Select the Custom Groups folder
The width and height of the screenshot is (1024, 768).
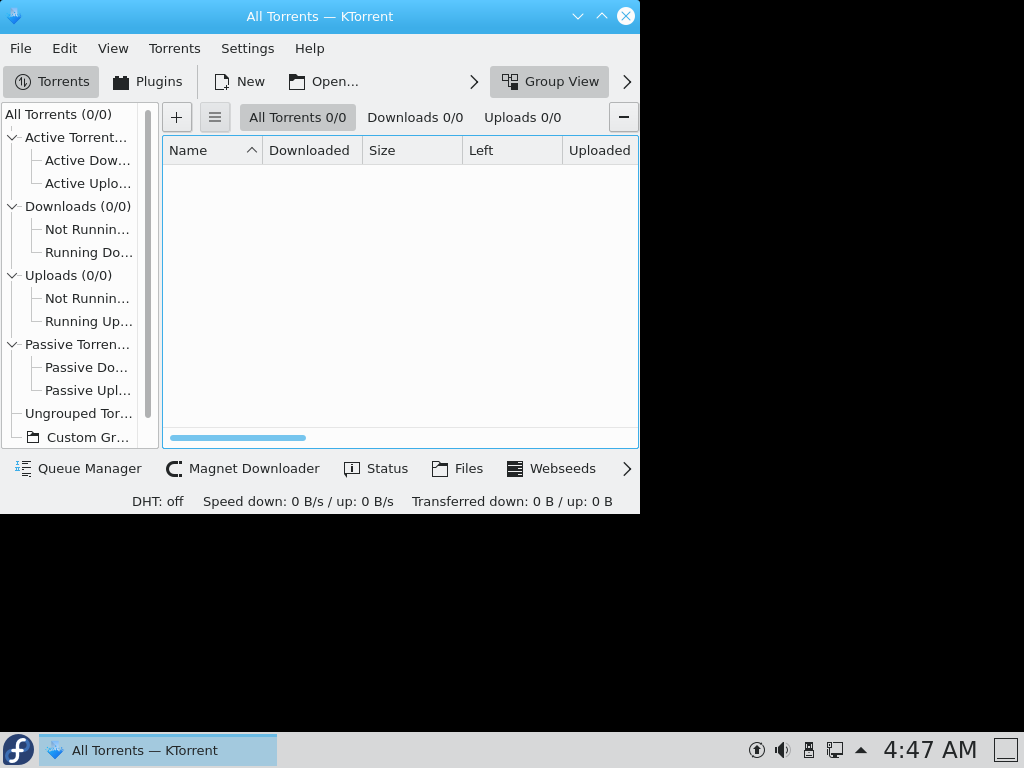point(78,438)
